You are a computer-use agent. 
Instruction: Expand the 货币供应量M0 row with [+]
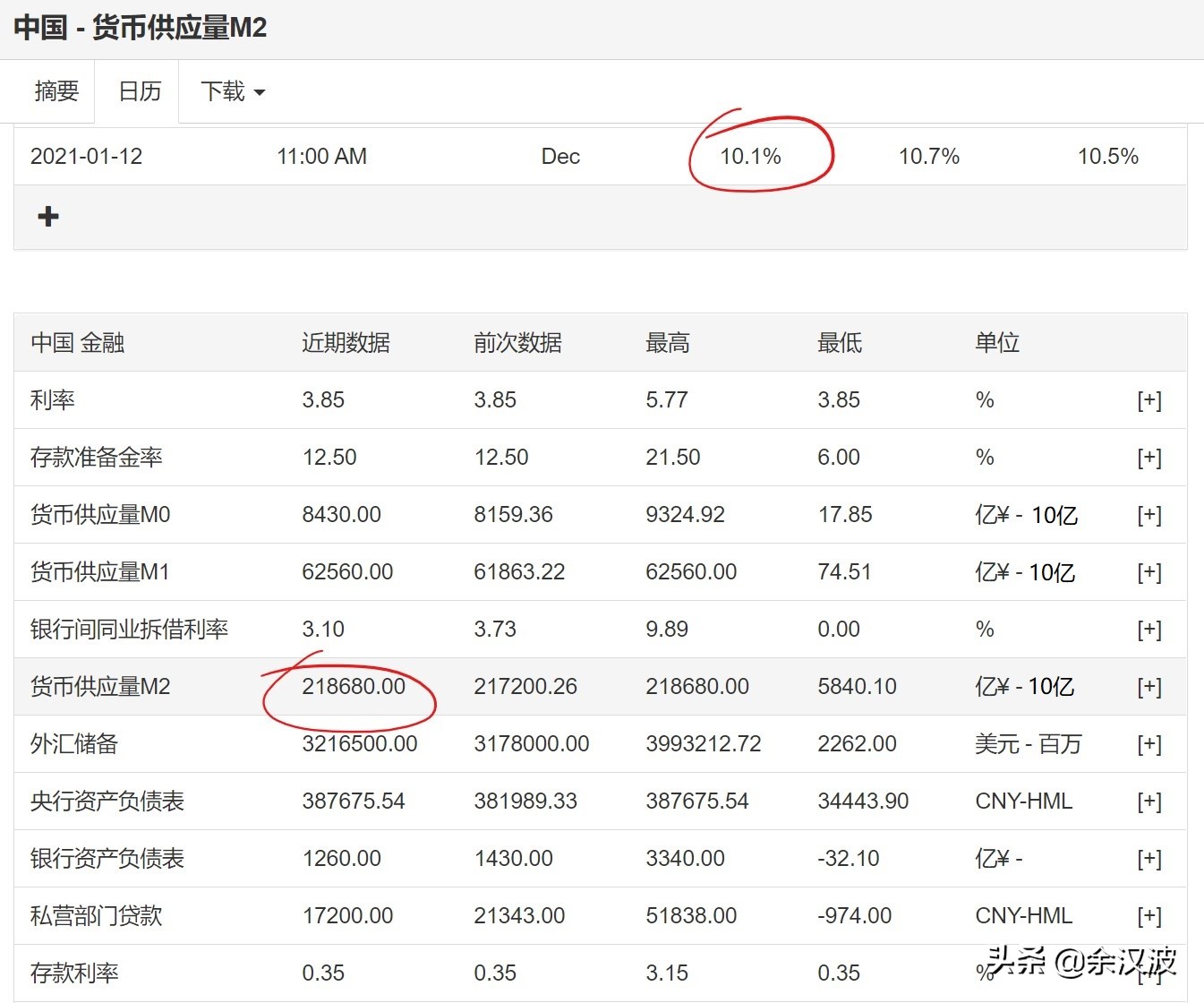(1148, 515)
